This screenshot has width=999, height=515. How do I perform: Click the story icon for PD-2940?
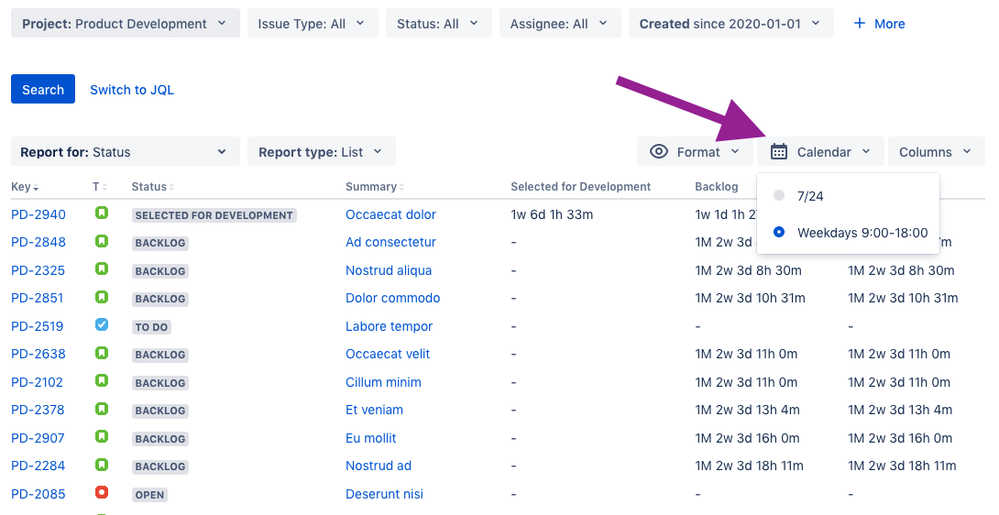(101, 214)
